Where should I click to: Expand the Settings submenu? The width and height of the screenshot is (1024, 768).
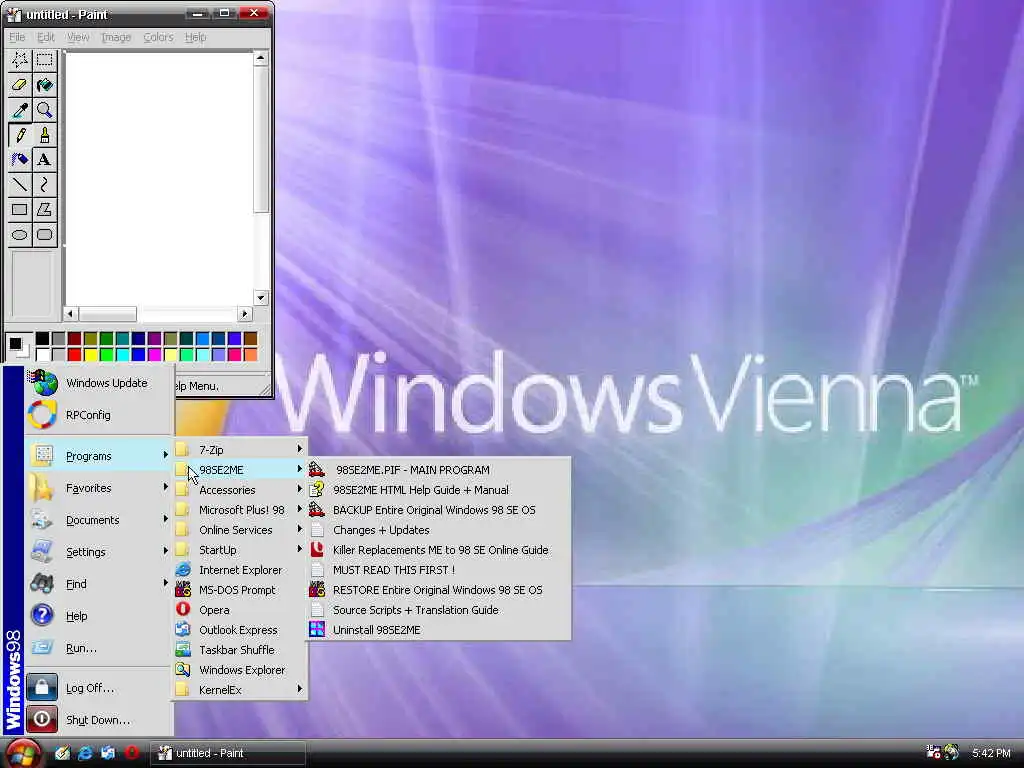tap(99, 552)
